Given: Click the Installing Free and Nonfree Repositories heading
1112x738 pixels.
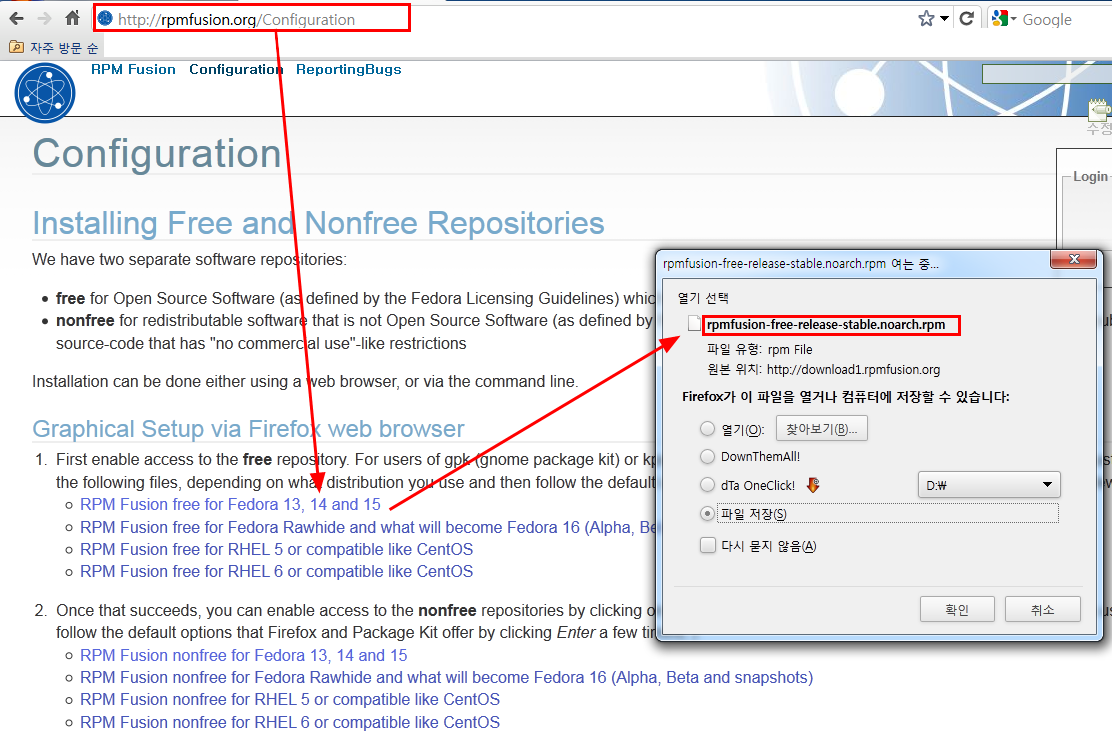Looking at the screenshot, I should pos(318,223).
